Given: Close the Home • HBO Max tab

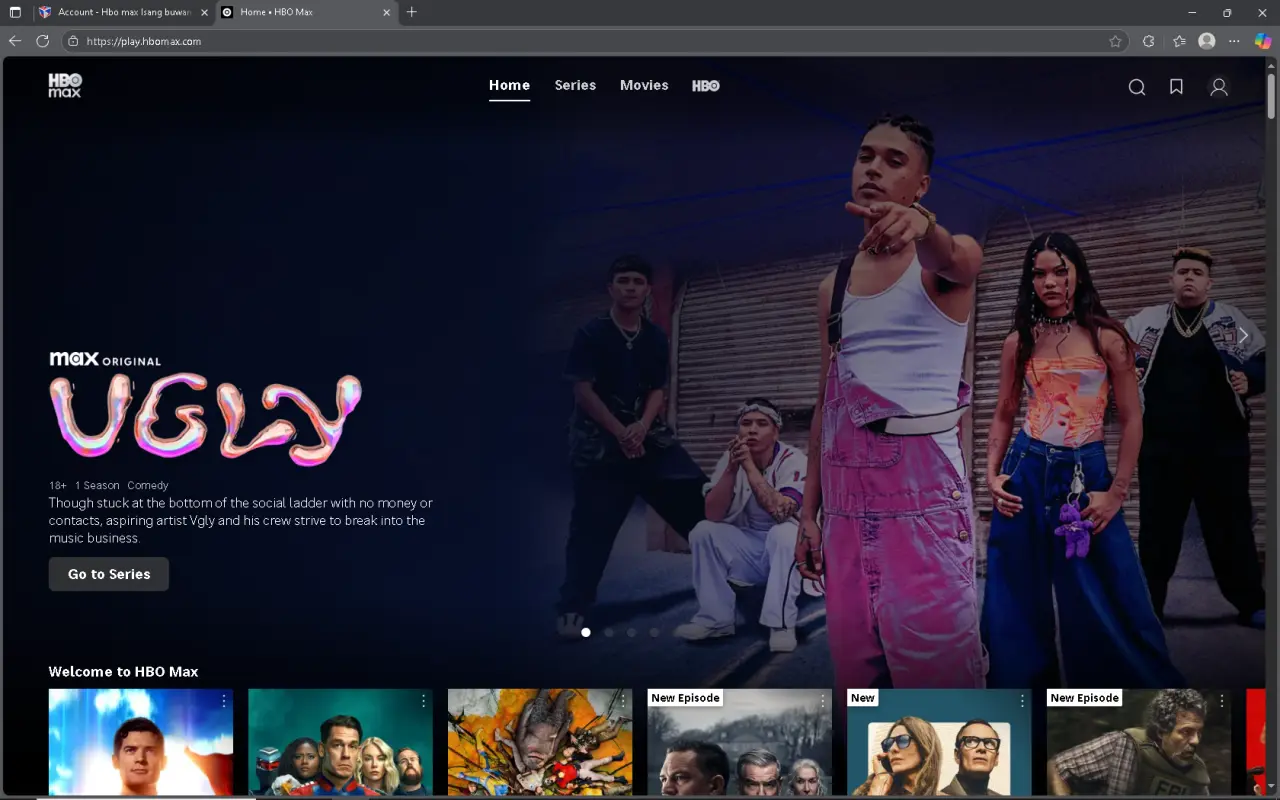Looking at the screenshot, I should 387,12.
